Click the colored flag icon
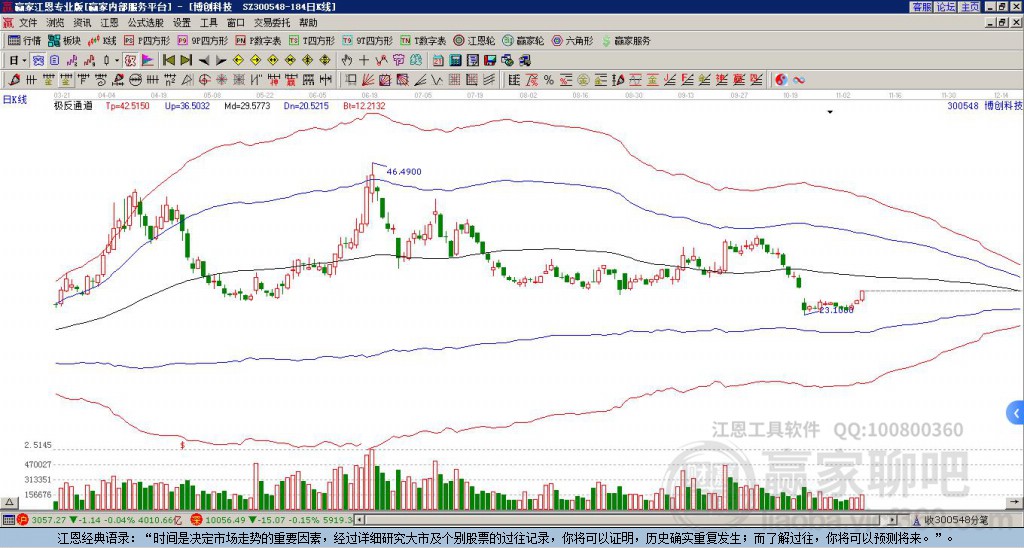Viewport: 1024px width, 548px height. pyautogui.click(x=148, y=61)
